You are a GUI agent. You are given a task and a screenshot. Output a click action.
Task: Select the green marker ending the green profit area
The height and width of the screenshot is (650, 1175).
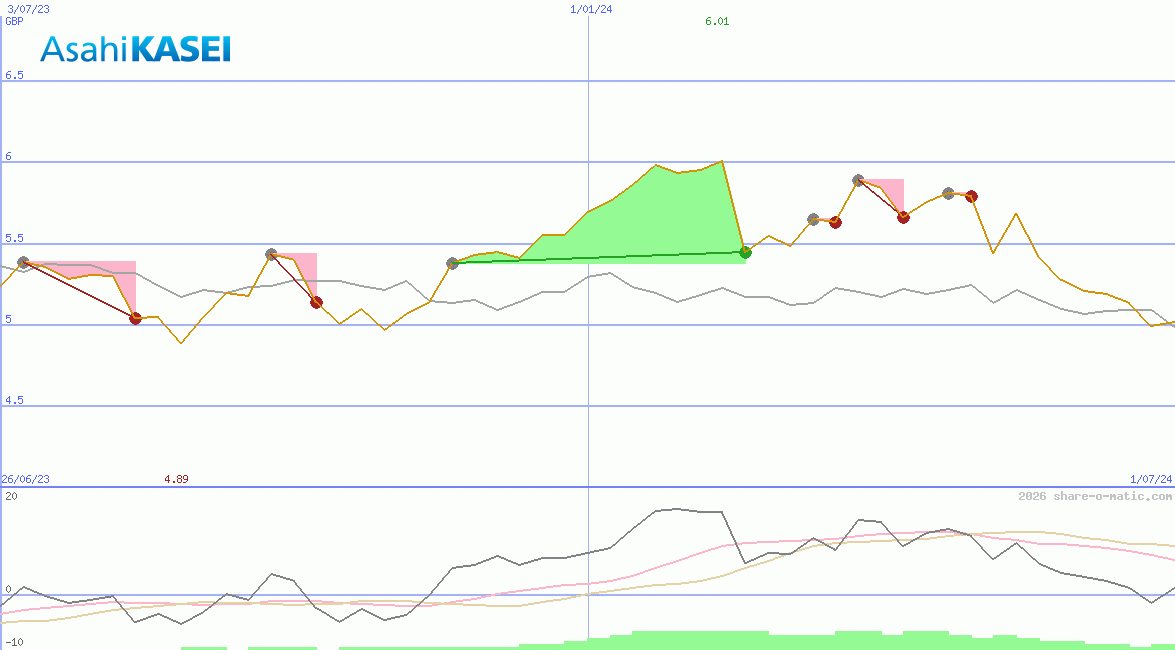tap(745, 252)
